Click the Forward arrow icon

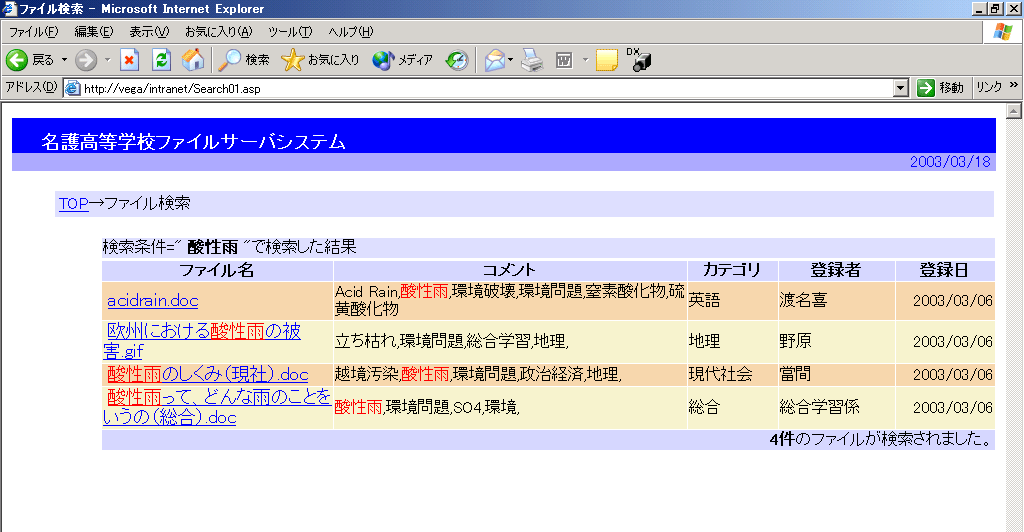[x=86, y=60]
